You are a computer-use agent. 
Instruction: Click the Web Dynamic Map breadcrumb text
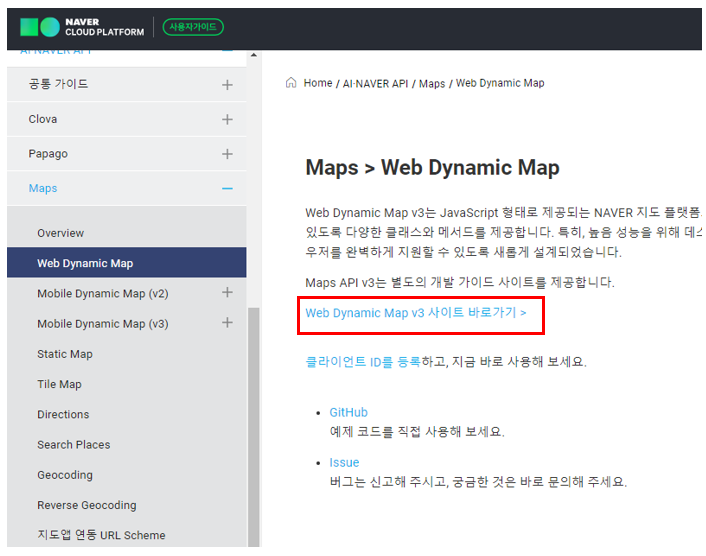tap(500, 83)
